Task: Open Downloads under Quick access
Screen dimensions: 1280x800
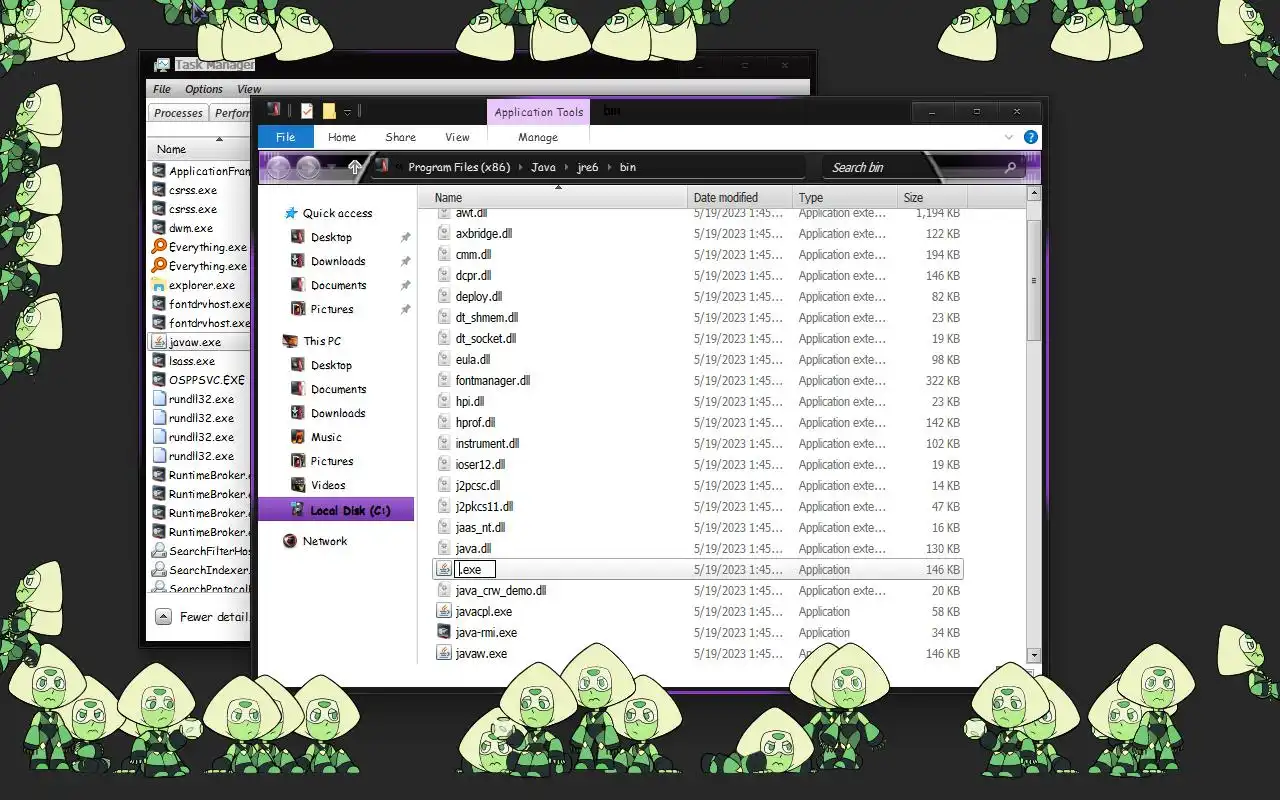Action: coord(338,261)
